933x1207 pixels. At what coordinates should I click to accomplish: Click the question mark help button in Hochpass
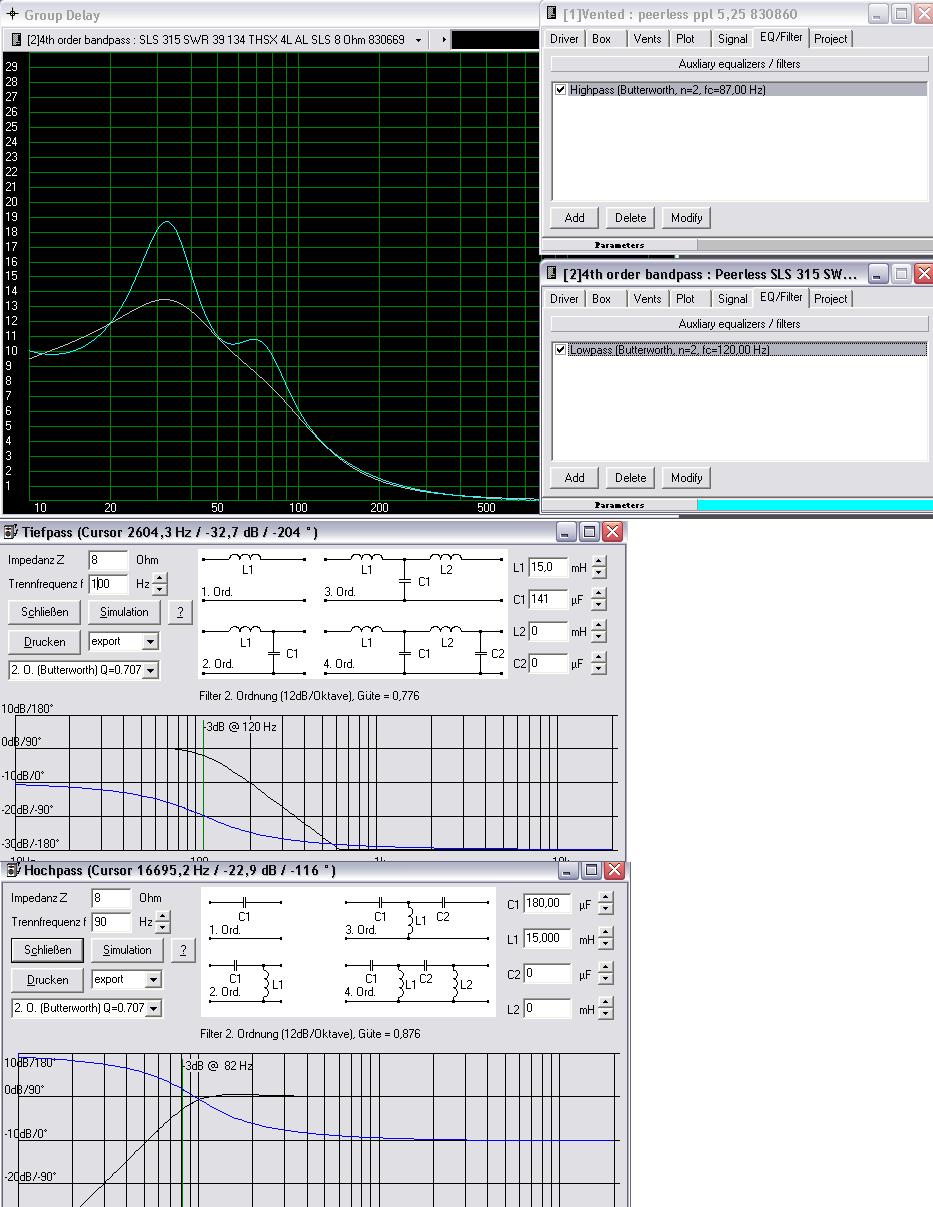pos(183,950)
